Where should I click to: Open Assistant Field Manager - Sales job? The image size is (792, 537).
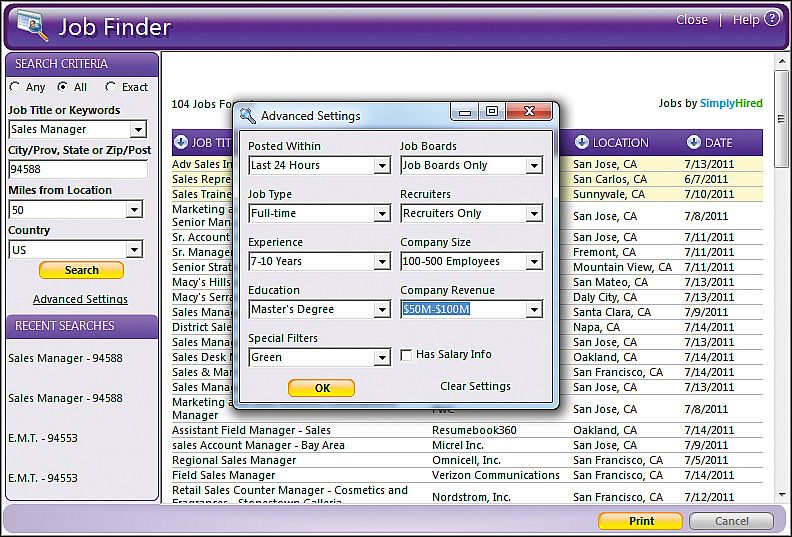tap(251, 430)
